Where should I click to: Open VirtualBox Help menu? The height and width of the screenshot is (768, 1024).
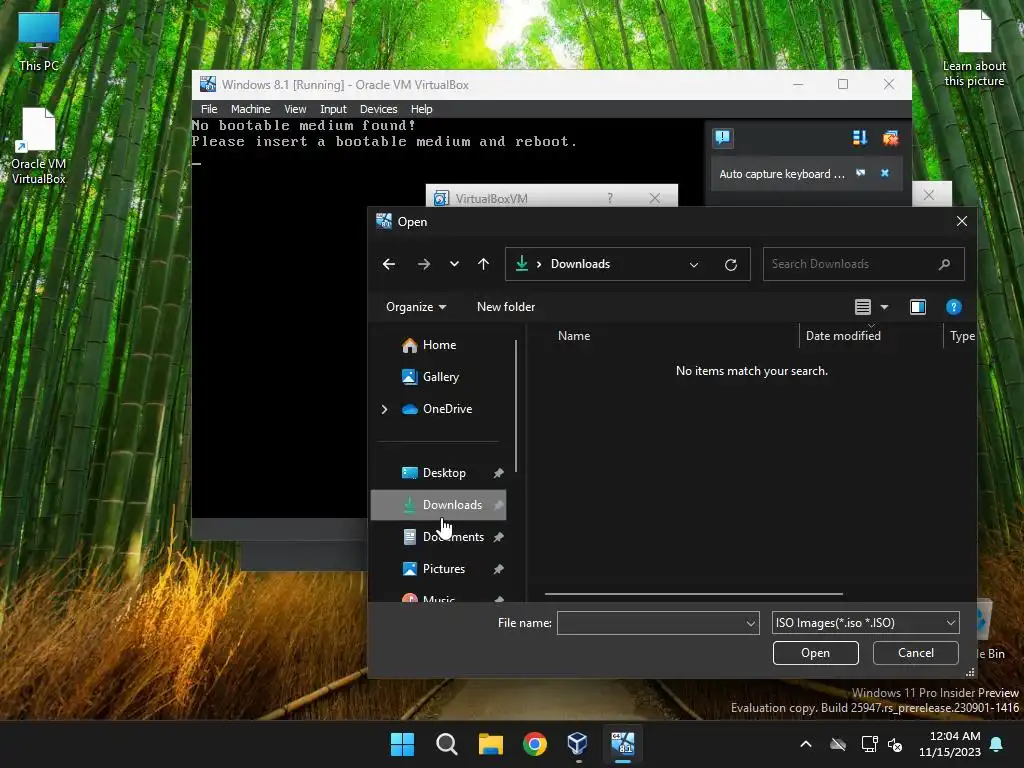coord(421,109)
